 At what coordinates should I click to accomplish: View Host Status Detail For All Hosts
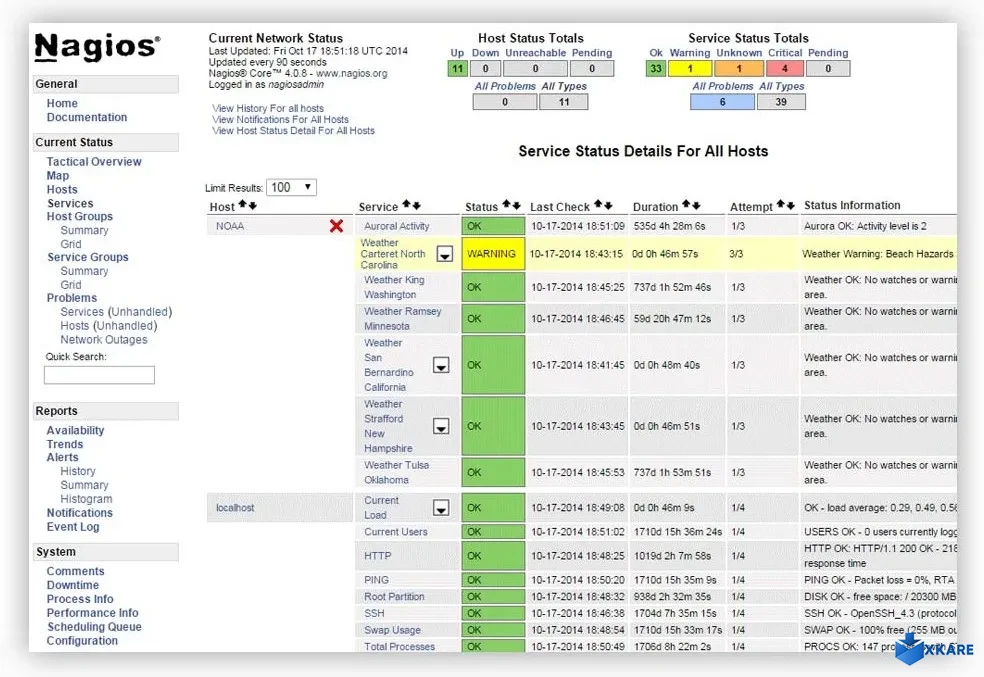pyautogui.click(x=293, y=131)
